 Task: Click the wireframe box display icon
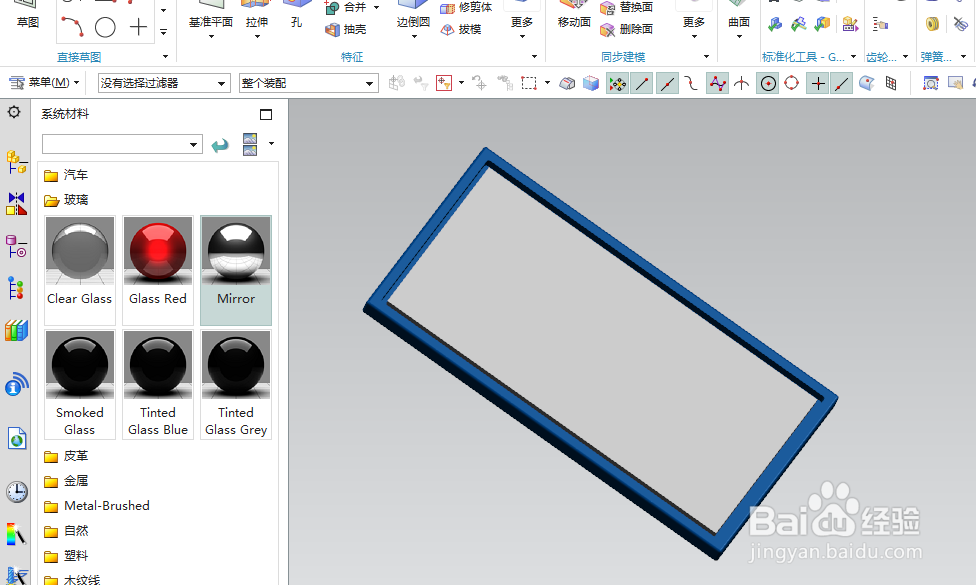[x=566, y=83]
